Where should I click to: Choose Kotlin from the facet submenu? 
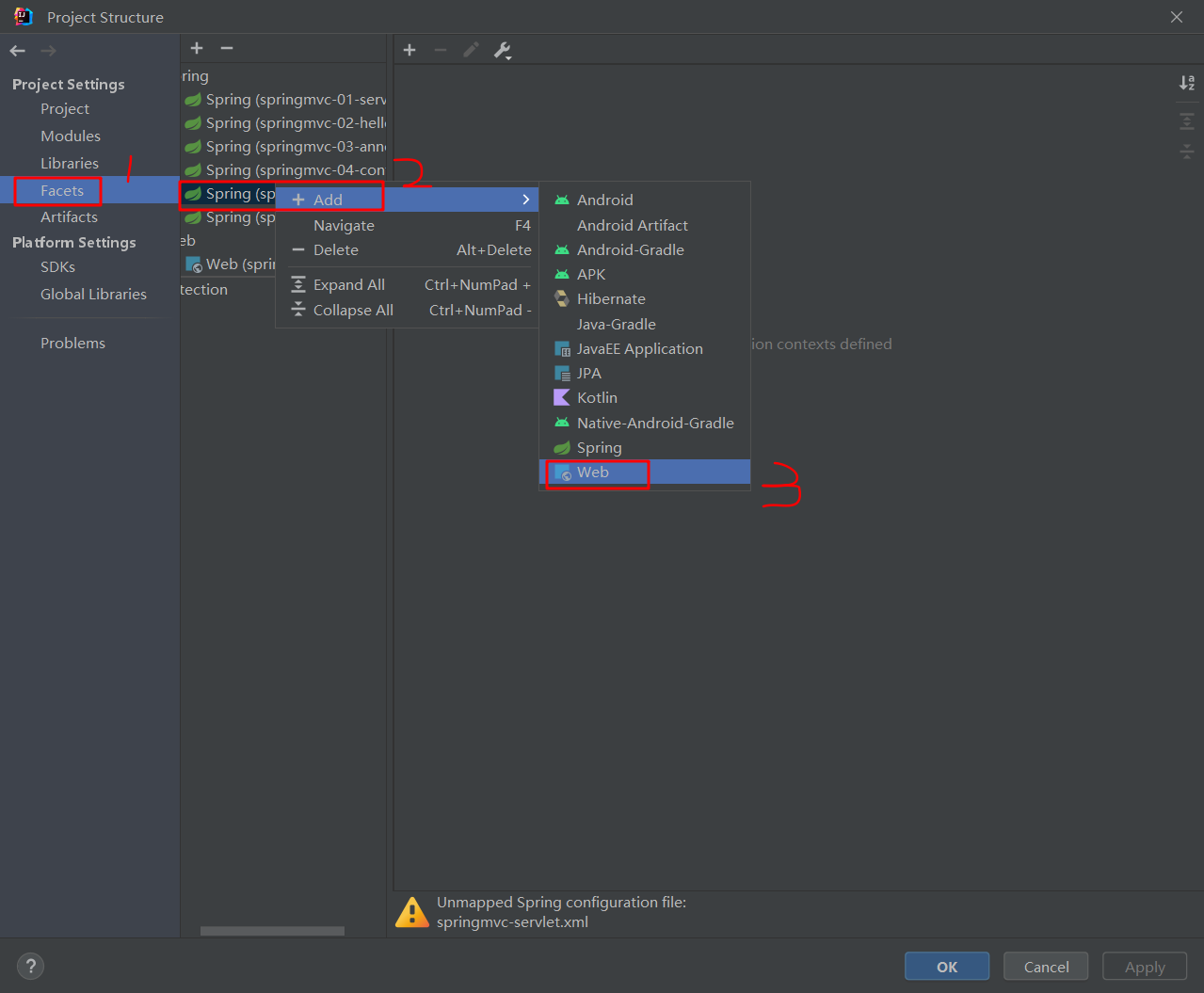pyautogui.click(x=645, y=398)
